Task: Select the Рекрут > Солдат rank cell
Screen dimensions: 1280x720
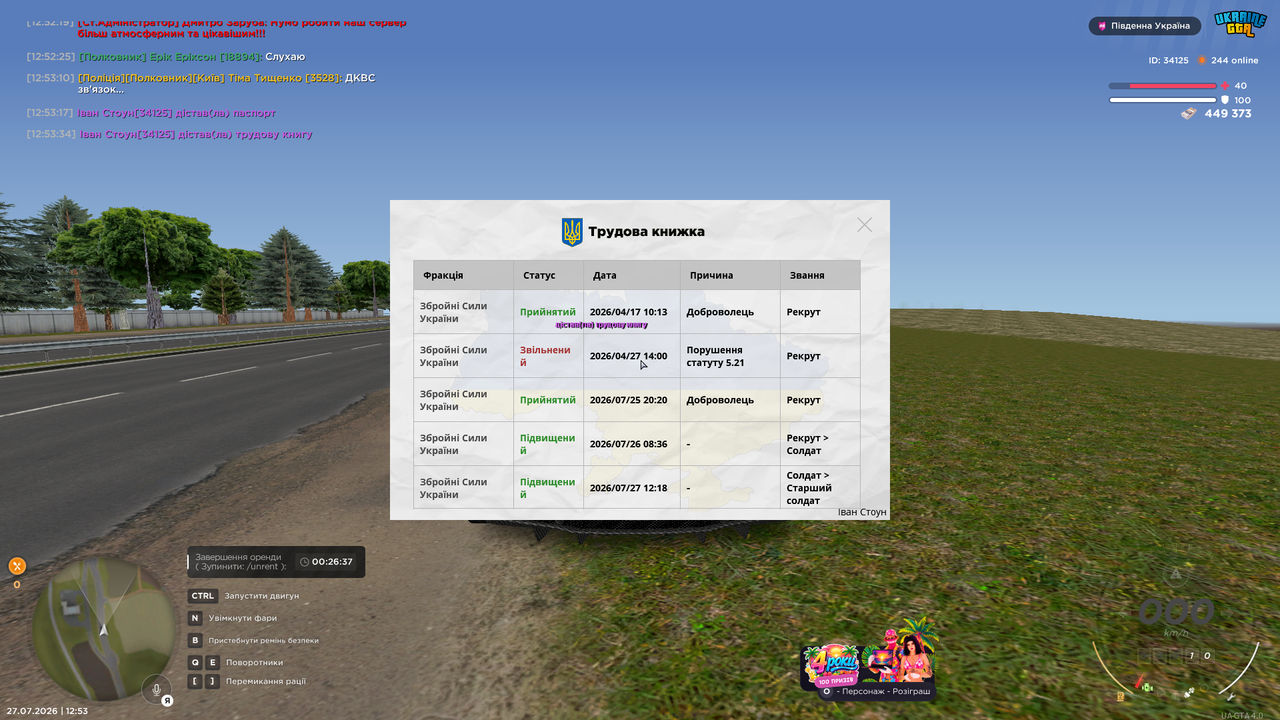Action: (820, 444)
